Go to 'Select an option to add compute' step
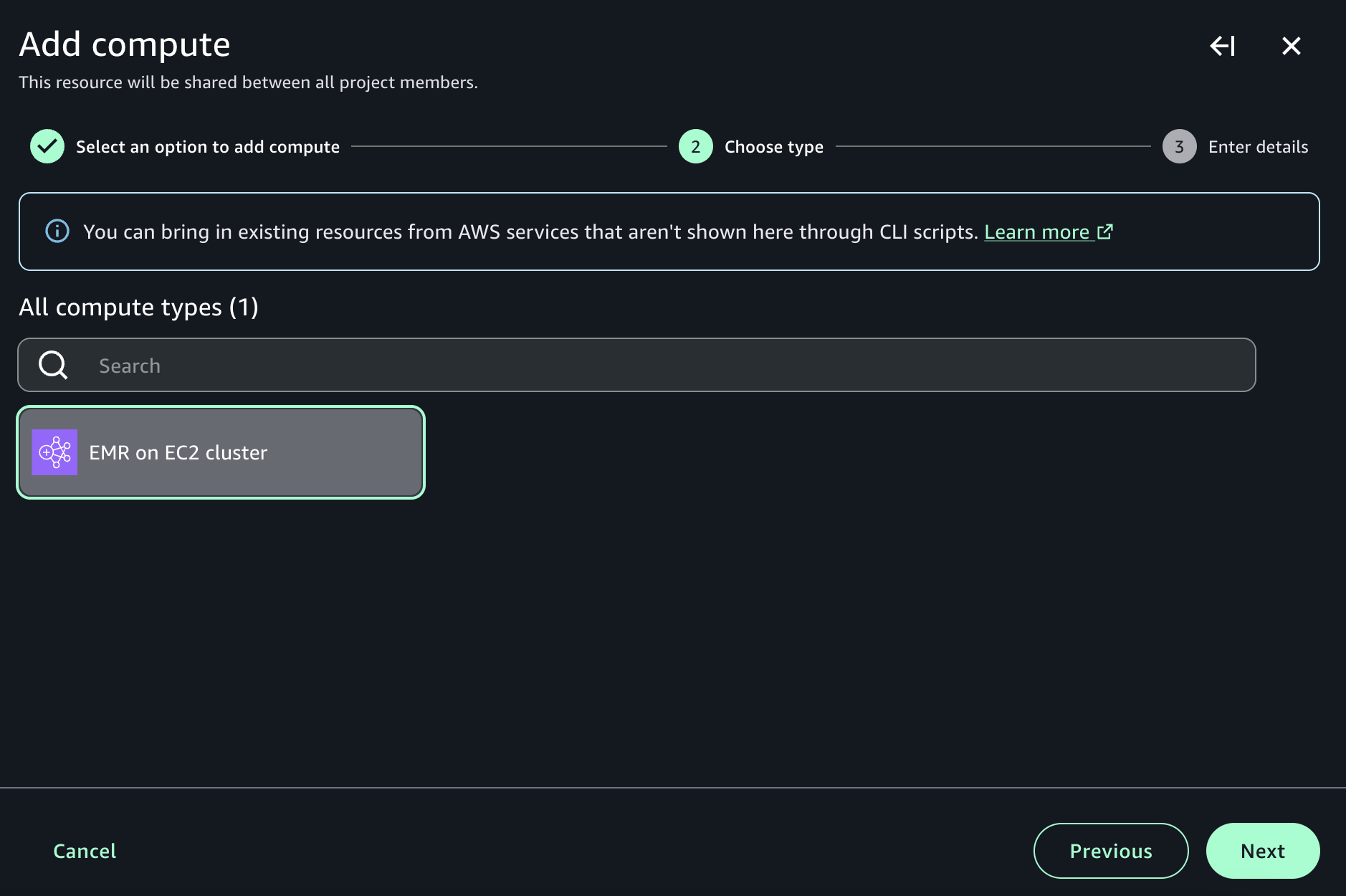The width and height of the screenshot is (1346, 896). click(208, 147)
